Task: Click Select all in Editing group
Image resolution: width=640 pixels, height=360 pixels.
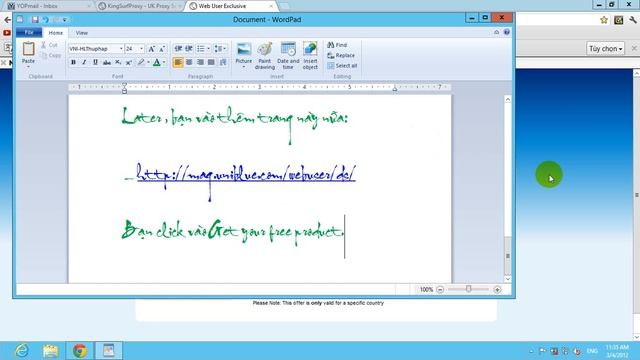Action: (342, 65)
